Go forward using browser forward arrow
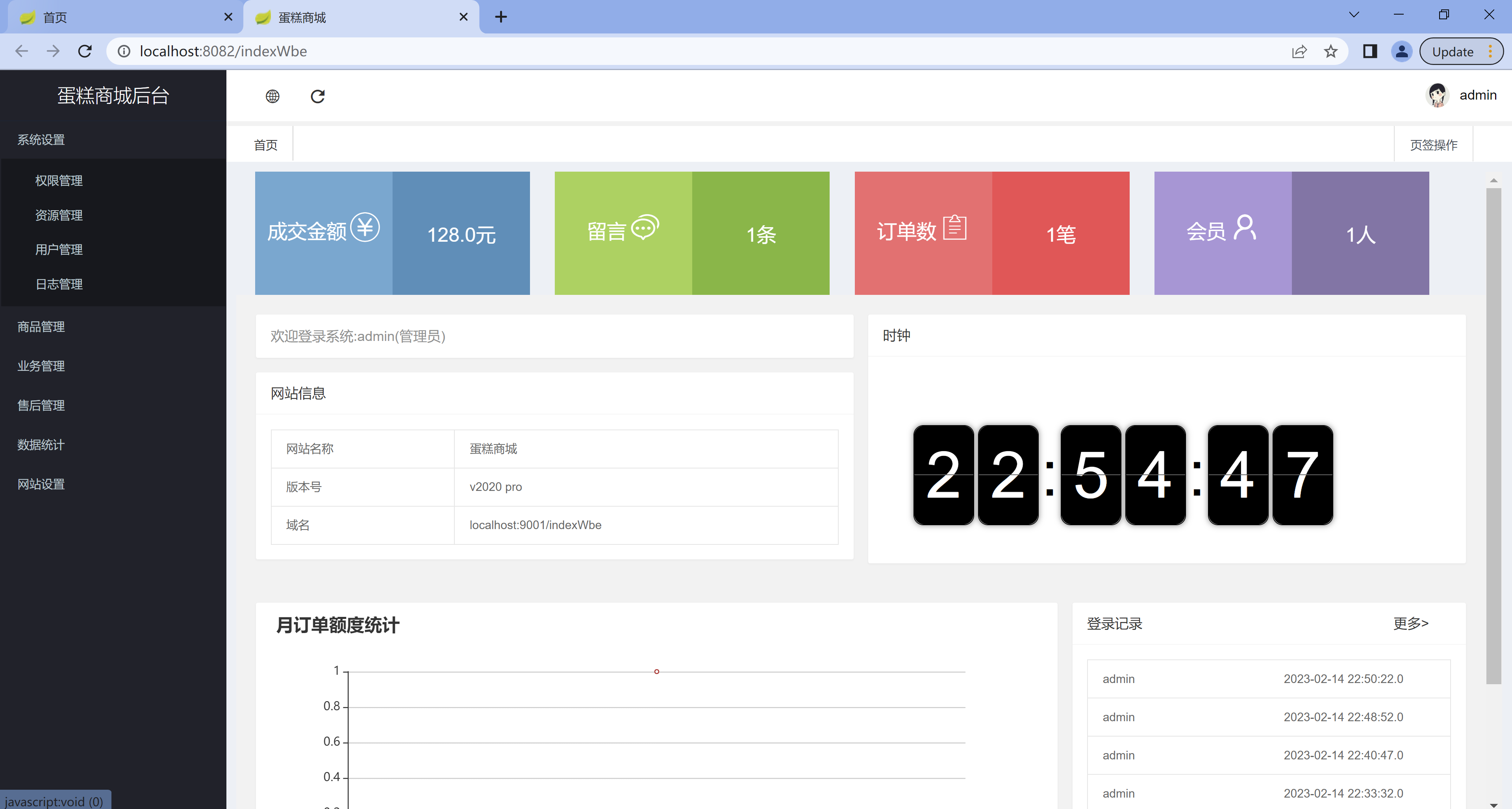The image size is (1512, 809). 54,52
